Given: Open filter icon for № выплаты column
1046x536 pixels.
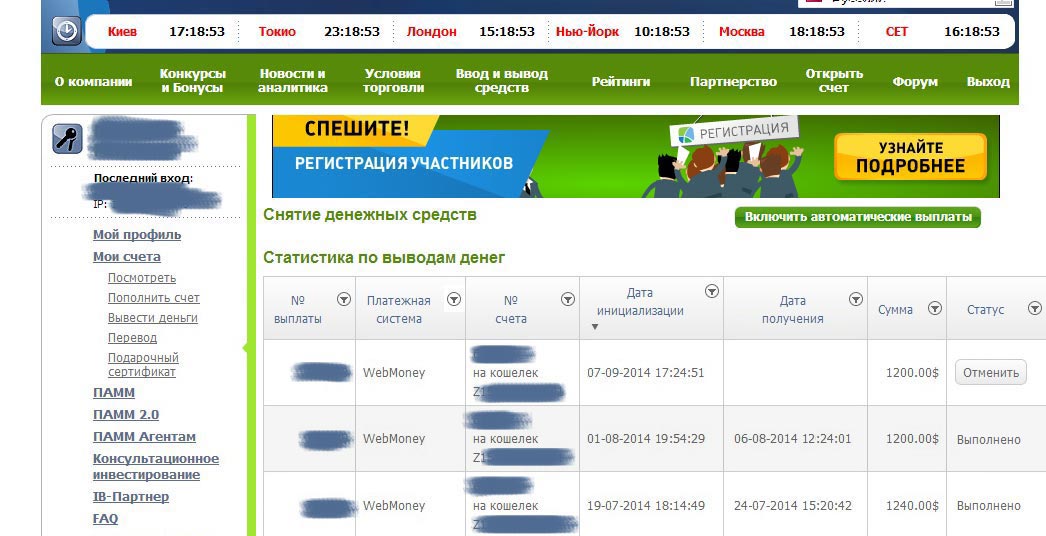Looking at the screenshot, I should pyautogui.click(x=344, y=299).
